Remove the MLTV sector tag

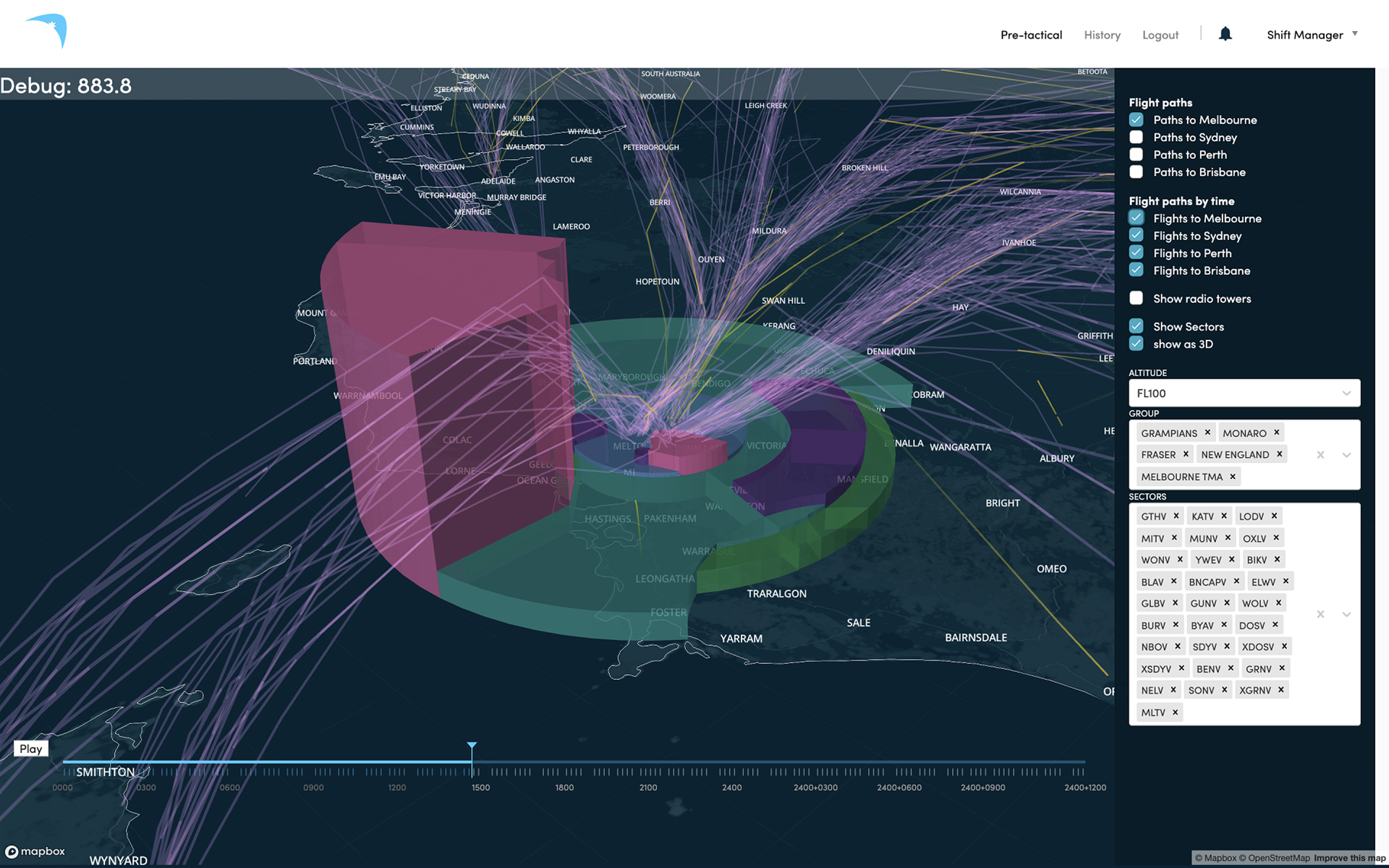[1175, 712]
